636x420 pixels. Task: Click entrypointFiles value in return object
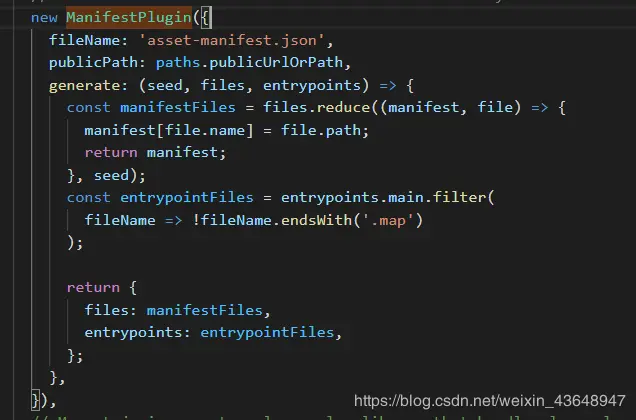[267, 333]
